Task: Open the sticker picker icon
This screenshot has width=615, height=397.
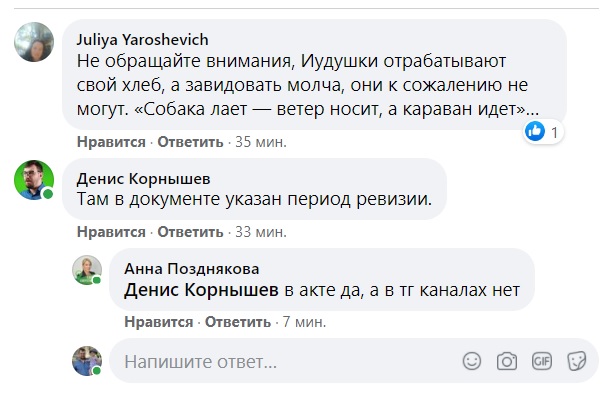Action: click(x=577, y=361)
